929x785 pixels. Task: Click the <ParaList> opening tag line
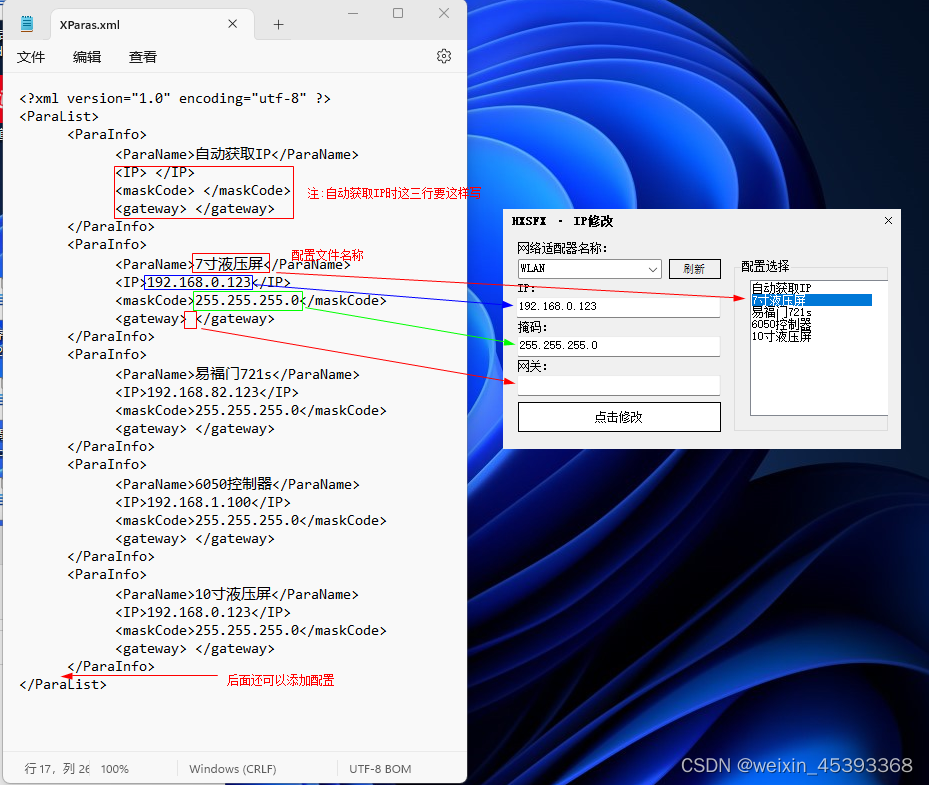59,117
